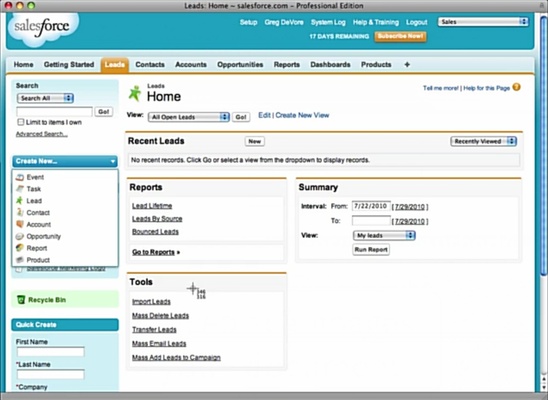The width and height of the screenshot is (548, 400).
Task: Open the Leads By Source report
Action: click(157, 219)
